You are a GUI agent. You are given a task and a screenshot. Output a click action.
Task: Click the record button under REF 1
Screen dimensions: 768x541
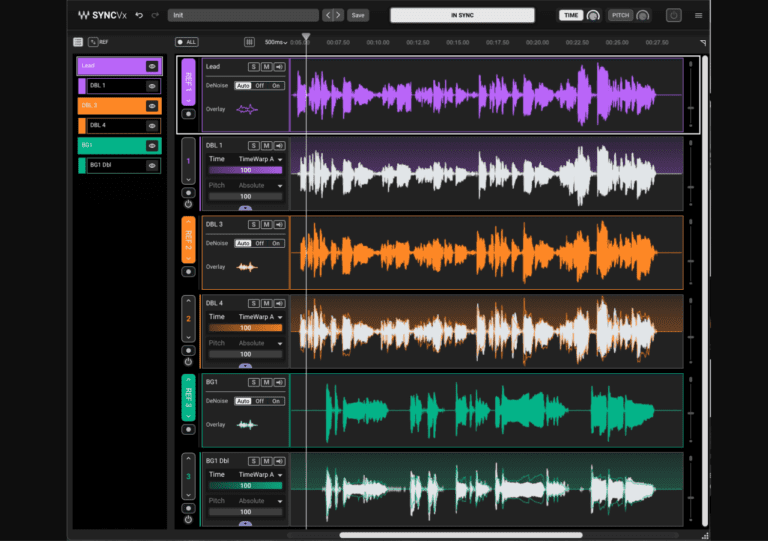[188, 114]
